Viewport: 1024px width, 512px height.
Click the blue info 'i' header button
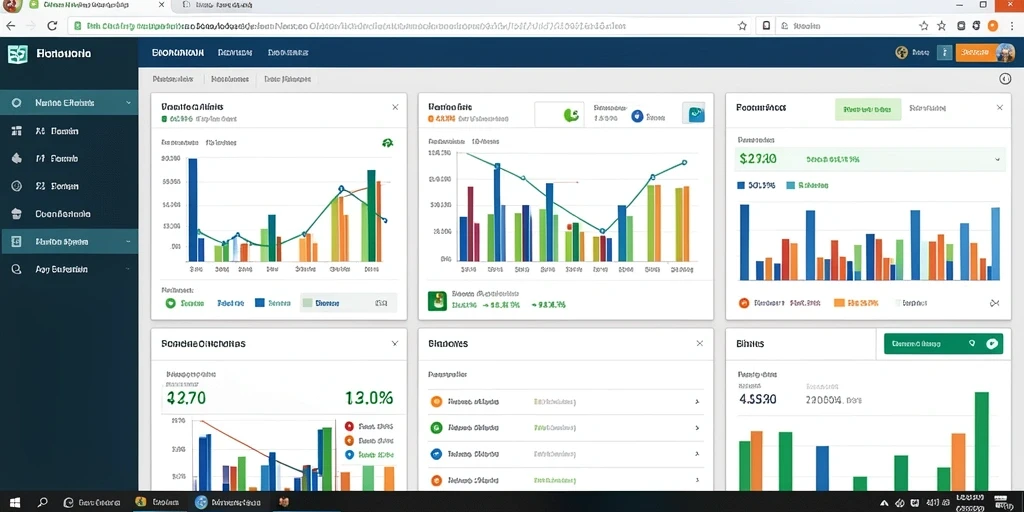click(944, 53)
